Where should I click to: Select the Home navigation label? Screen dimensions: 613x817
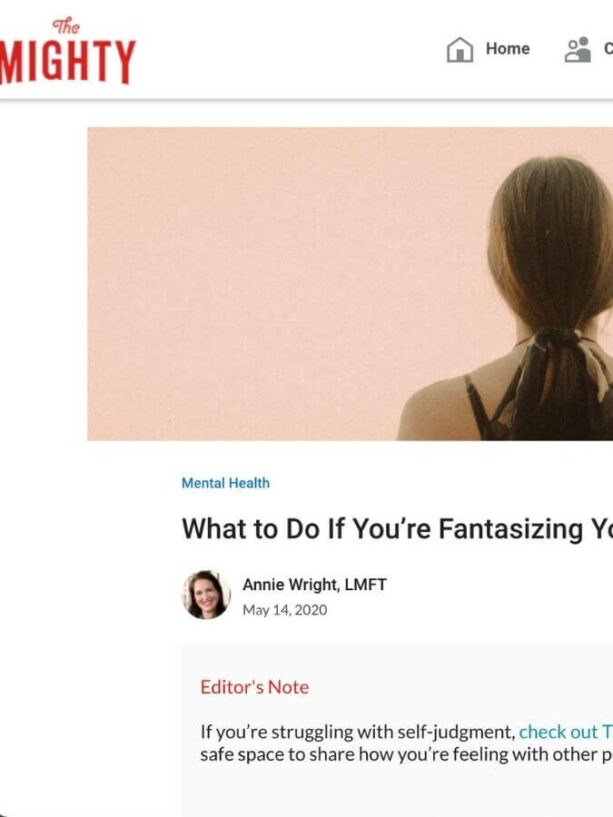point(508,48)
